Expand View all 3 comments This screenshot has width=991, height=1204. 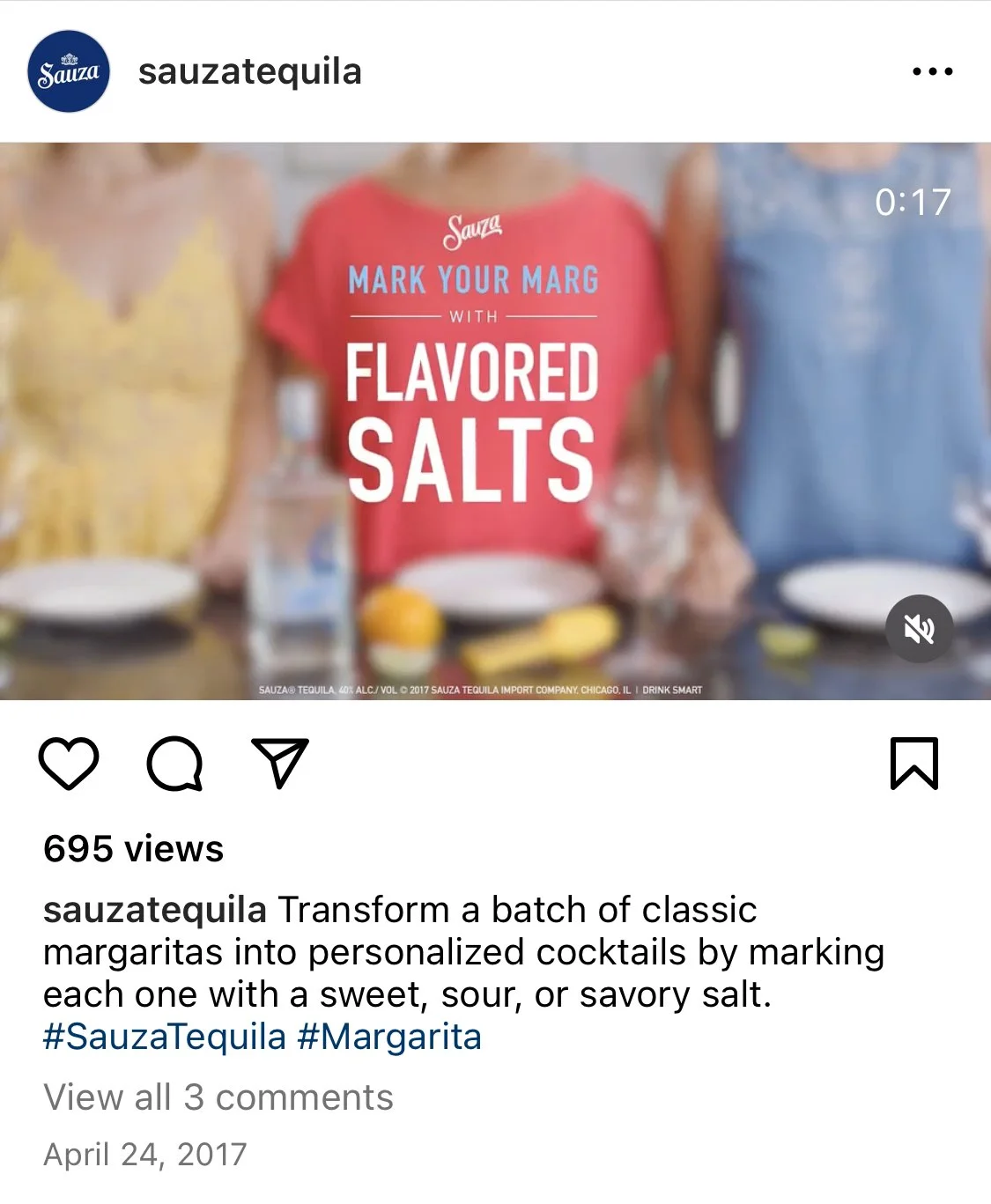point(218,1097)
